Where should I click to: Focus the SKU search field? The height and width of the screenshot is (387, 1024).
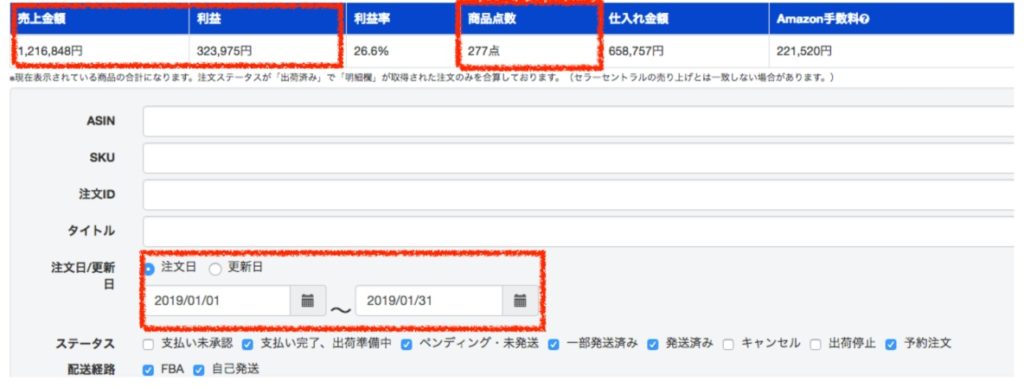tap(579, 159)
